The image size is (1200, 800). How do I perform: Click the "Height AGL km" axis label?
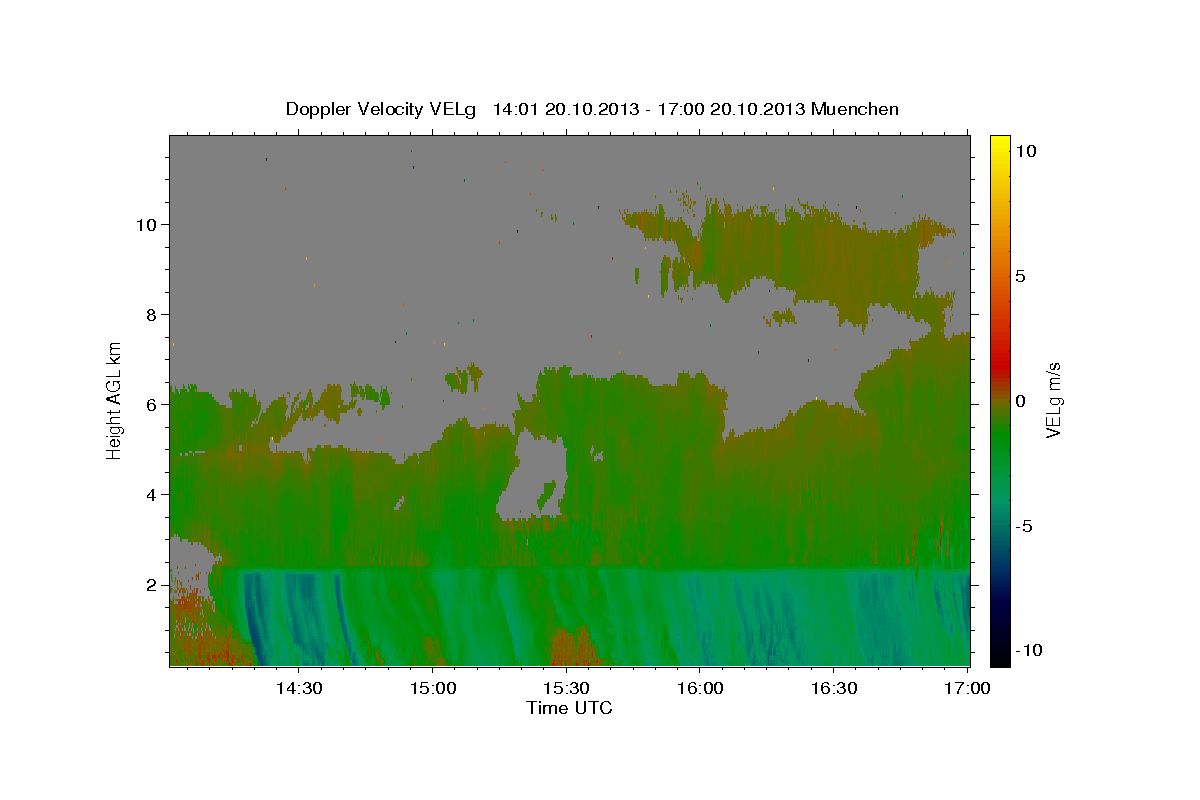[115, 400]
